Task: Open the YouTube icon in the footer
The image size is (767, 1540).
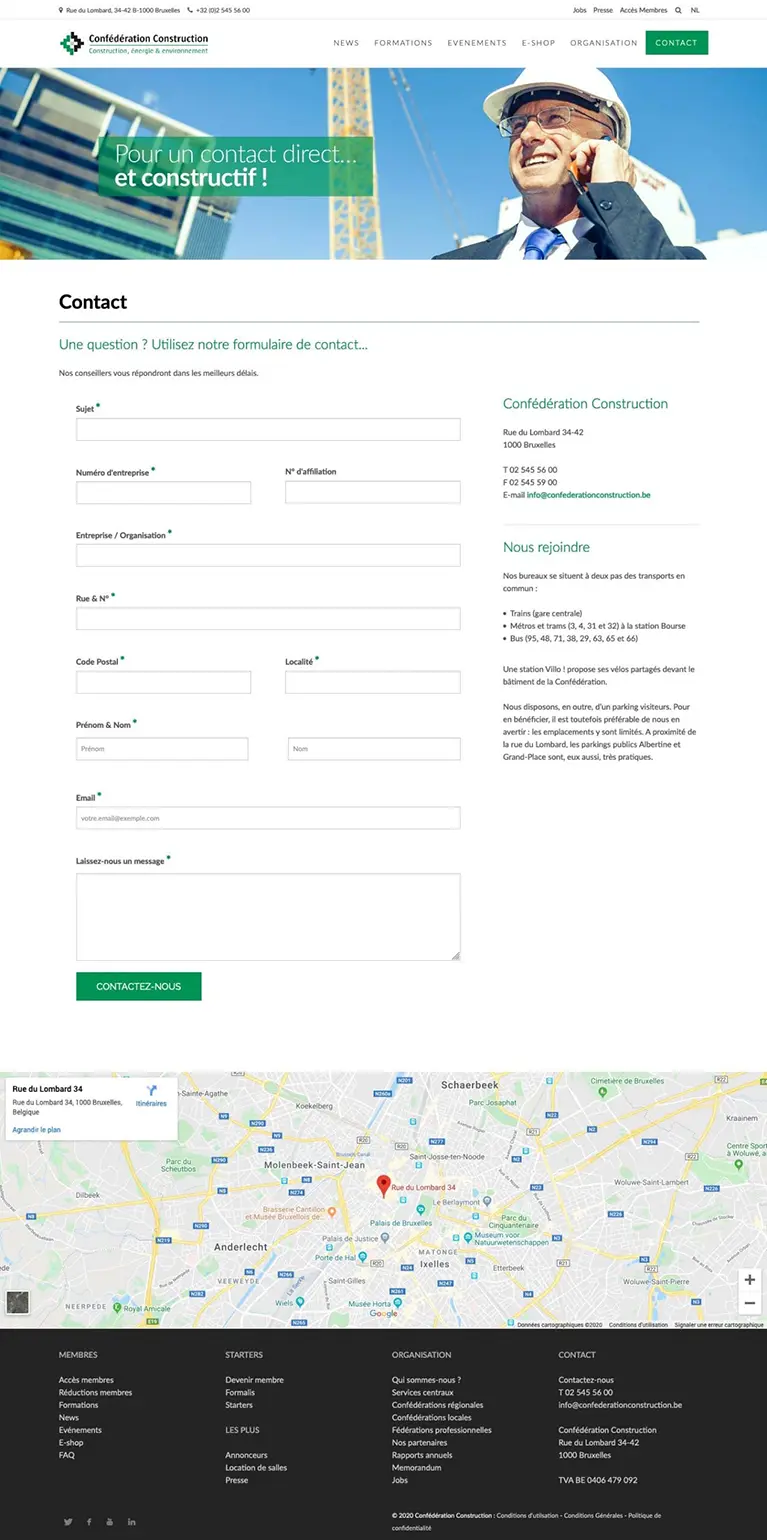Action: (110, 1522)
